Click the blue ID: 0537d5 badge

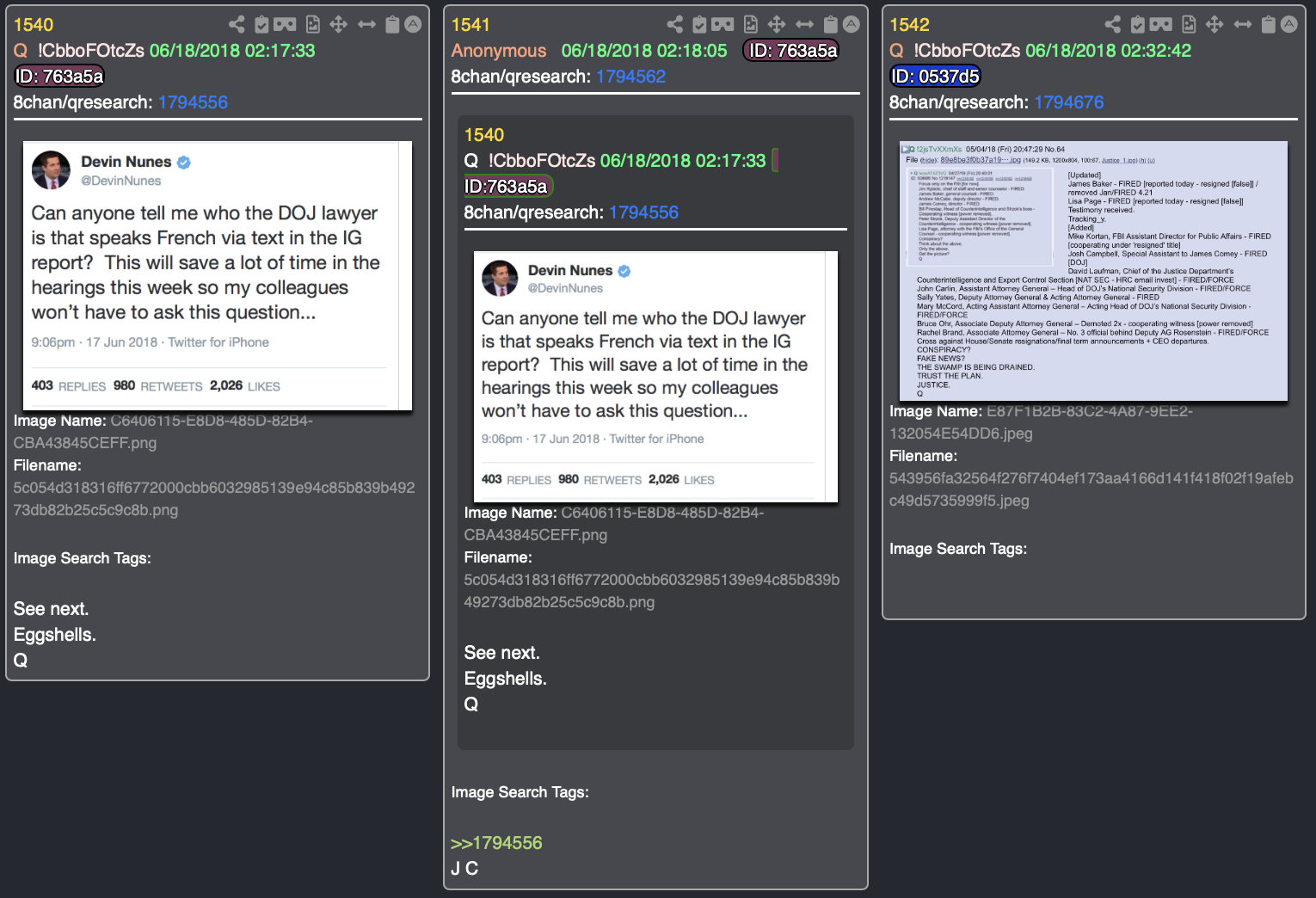pos(935,77)
